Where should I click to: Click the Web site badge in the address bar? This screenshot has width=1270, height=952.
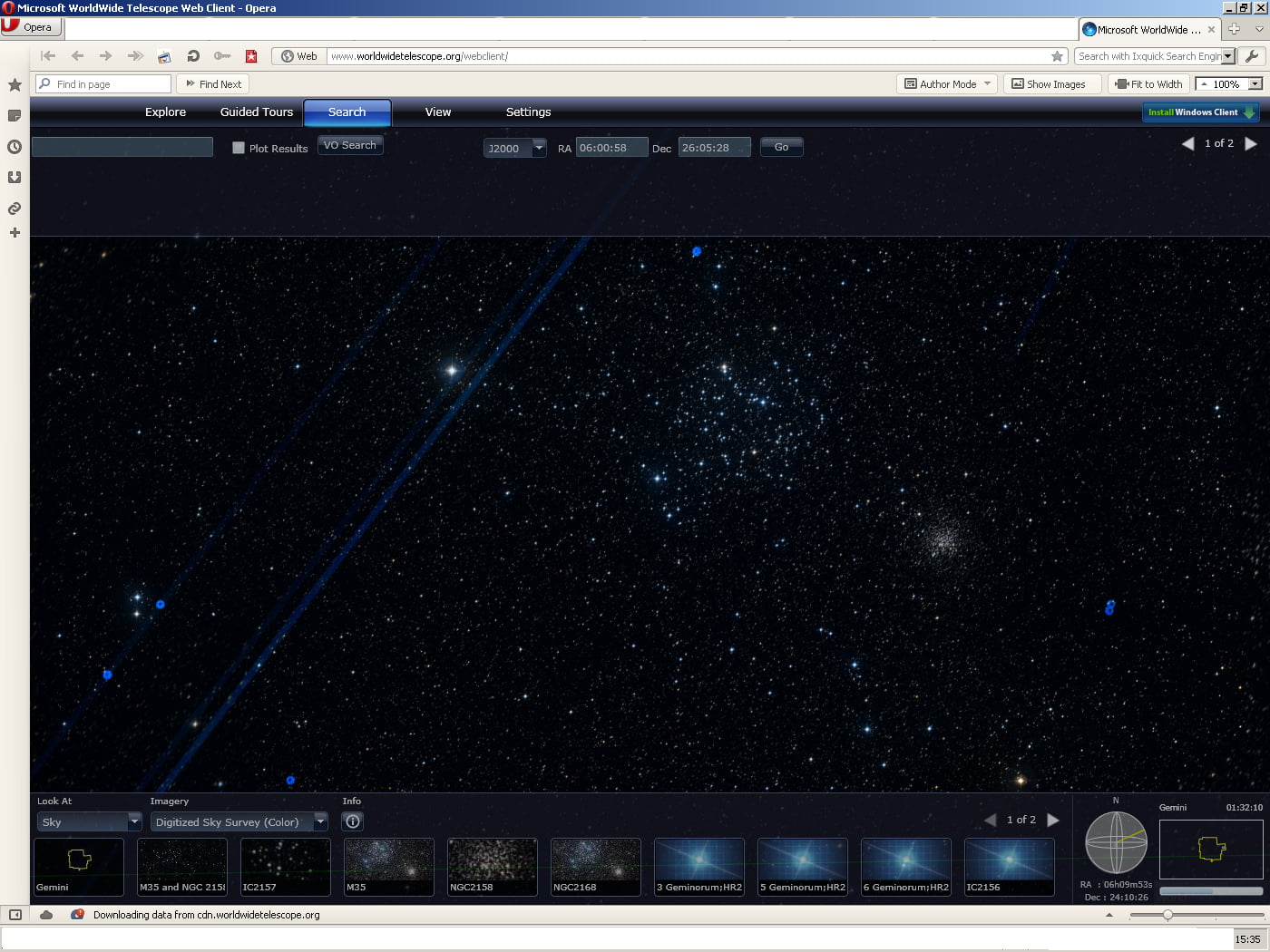(x=298, y=56)
